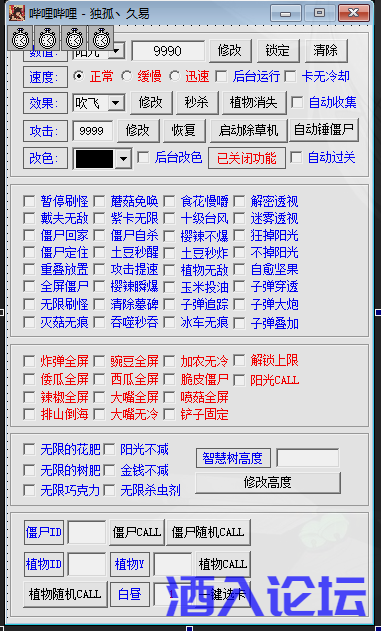Click the 僵尸随机CALL button
This screenshot has height=631, width=381.
pyautogui.click(x=208, y=532)
